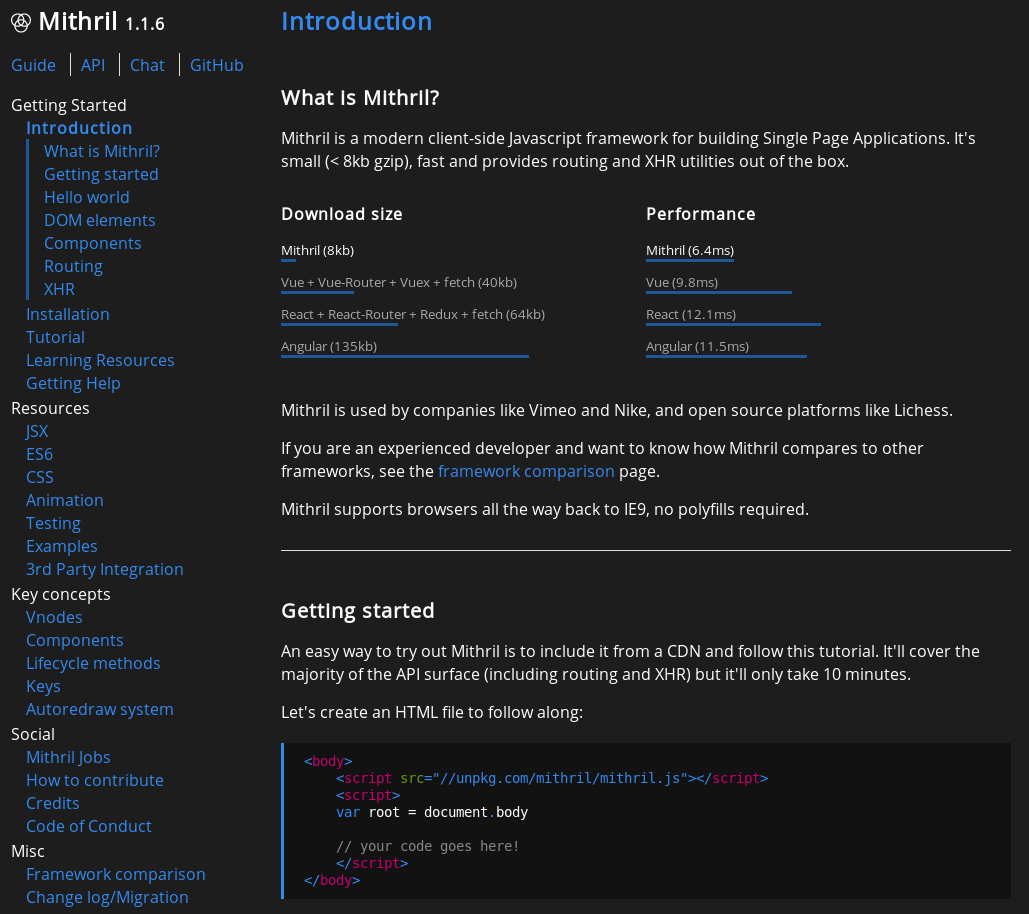Image resolution: width=1029 pixels, height=914 pixels.
Task: Click the Mithril logo icon
Action: click(21, 22)
